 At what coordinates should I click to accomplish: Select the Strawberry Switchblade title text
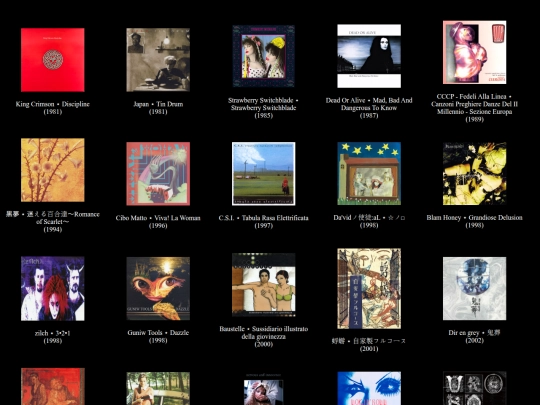pyautogui.click(x=263, y=104)
